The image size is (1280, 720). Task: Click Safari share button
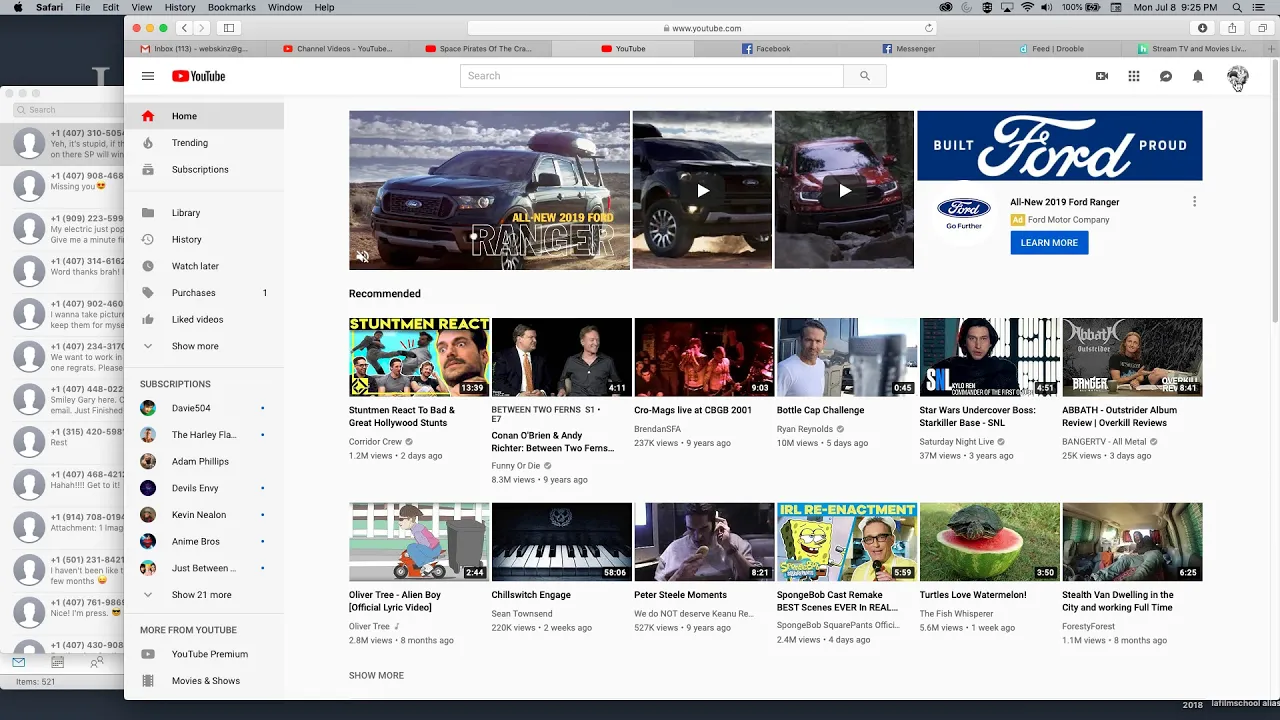(1233, 28)
